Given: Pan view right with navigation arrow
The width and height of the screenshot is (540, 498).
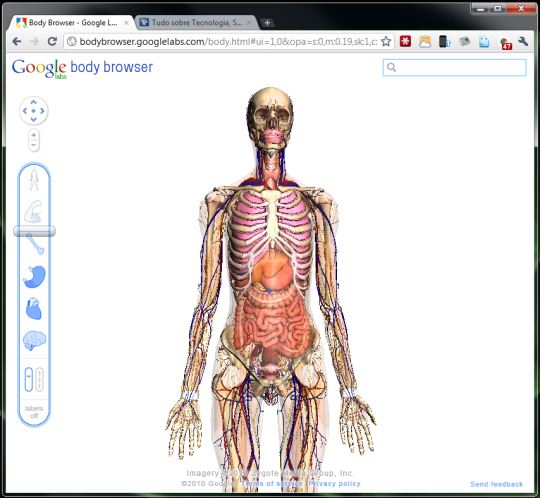Looking at the screenshot, I should (x=42, y=111).
